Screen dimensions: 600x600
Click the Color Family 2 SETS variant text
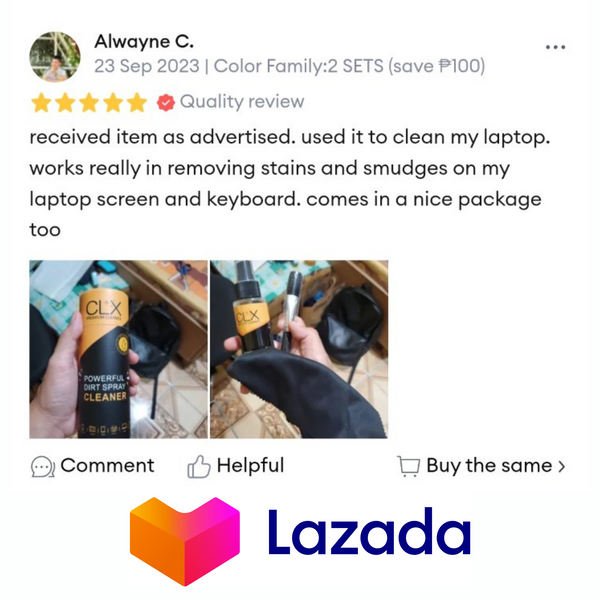point(349,66)
